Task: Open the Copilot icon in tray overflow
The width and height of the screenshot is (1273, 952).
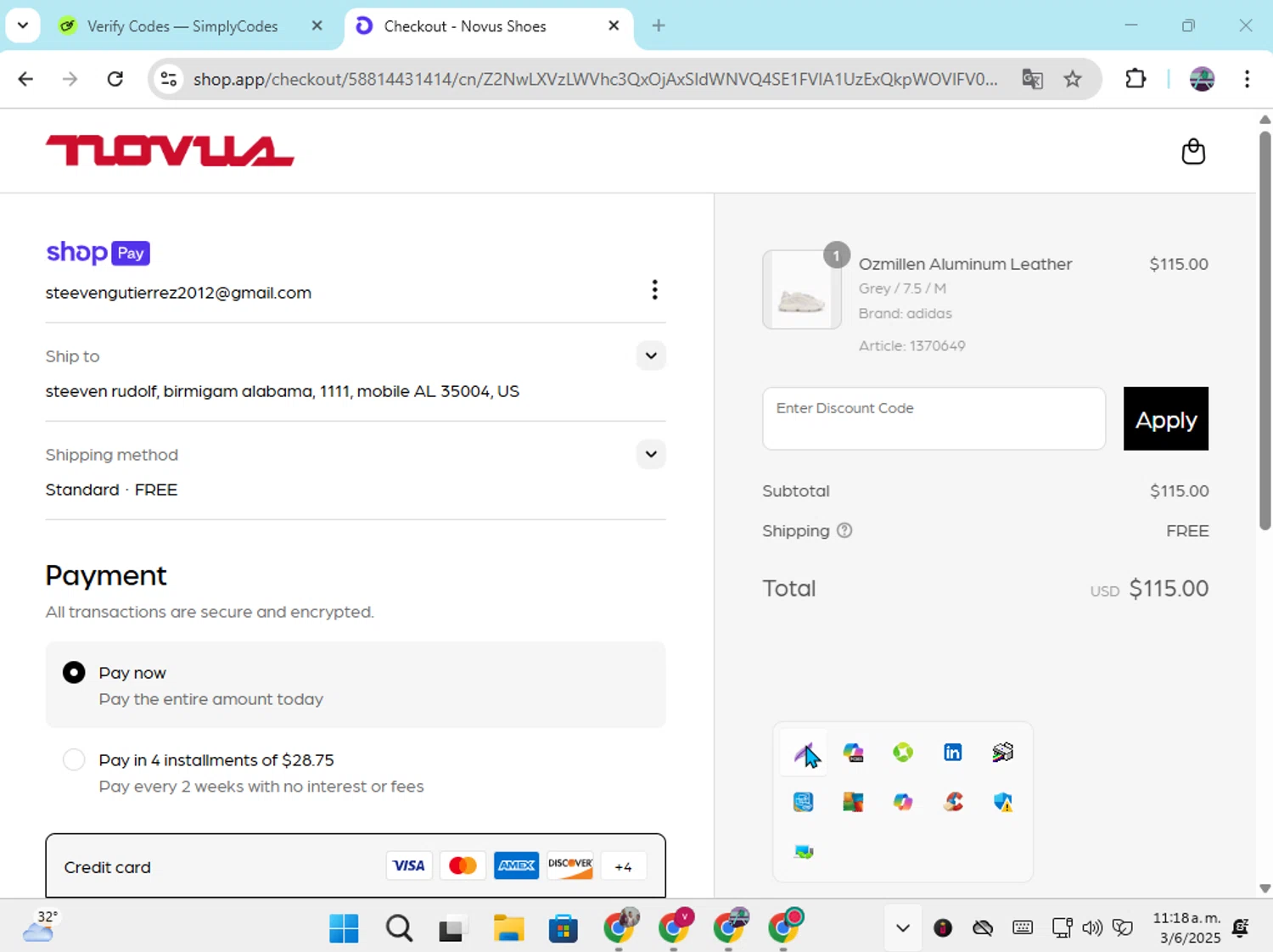Action: pyautogui.click(x=903, y=802)
